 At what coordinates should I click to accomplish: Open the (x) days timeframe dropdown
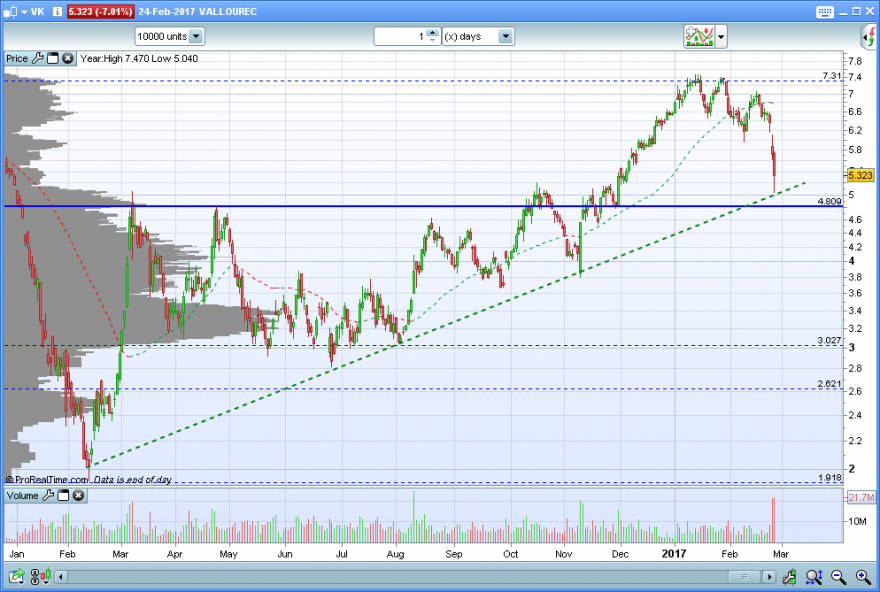(505, 36)
